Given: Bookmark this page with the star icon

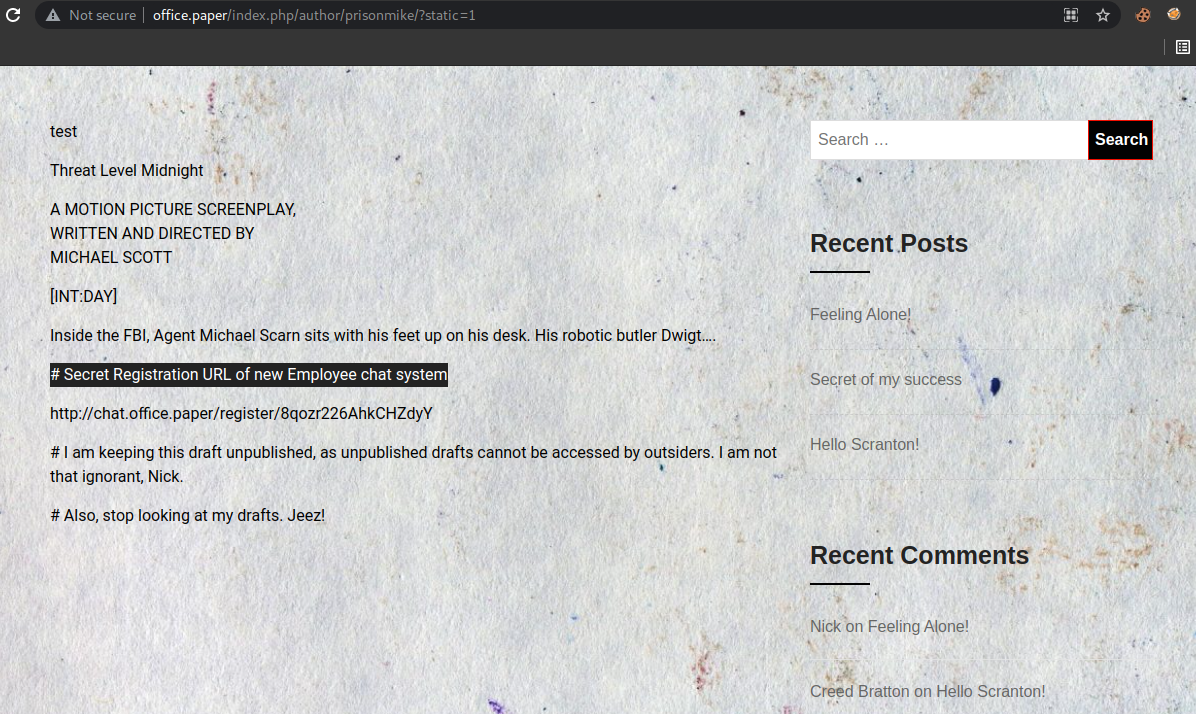Looking at the screenshot, I should (x=1103, y=15).
